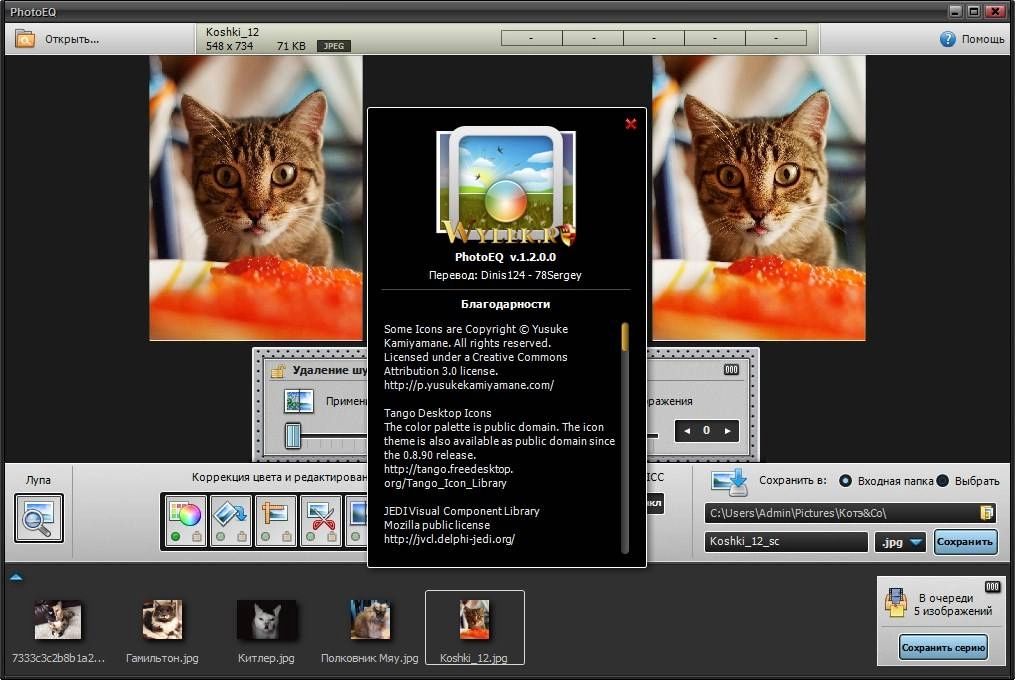Viewport: 1015px width, 680px height.
Task: Select the Лупа magnifier tool
Action: (39, 517)
